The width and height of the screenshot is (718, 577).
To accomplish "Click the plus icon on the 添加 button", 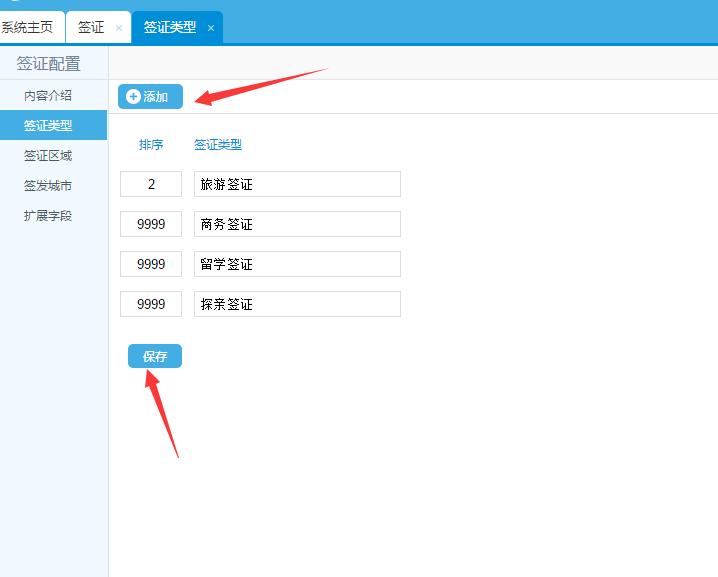I will 133,97.
